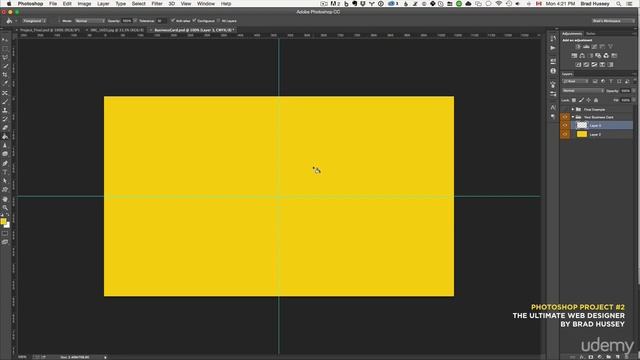Switch to the Project_Final.psd document tab
The width and height of the screenshot is (640, 360).
pyautogui.click(x=49, y=30)
